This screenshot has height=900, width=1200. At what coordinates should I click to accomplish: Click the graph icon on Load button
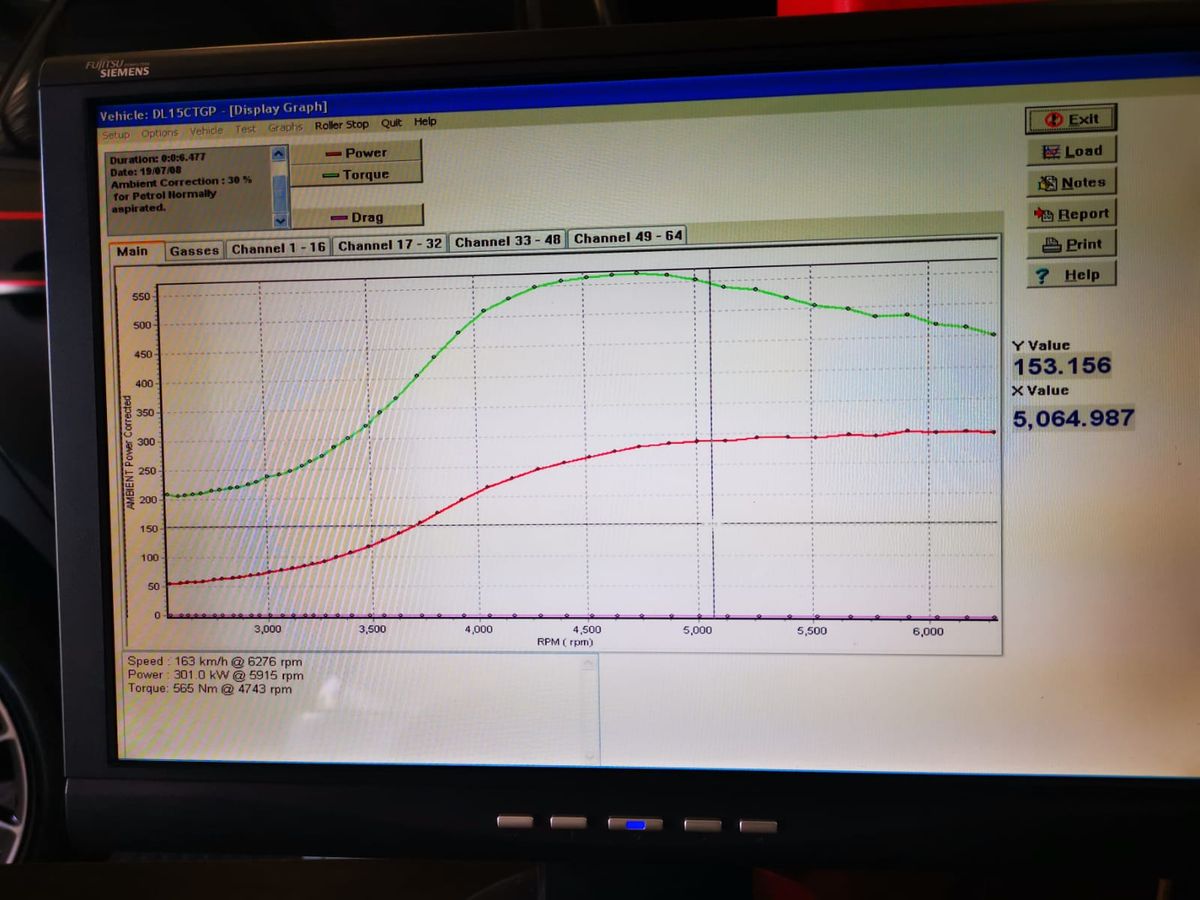click(x=1051, y=151)
